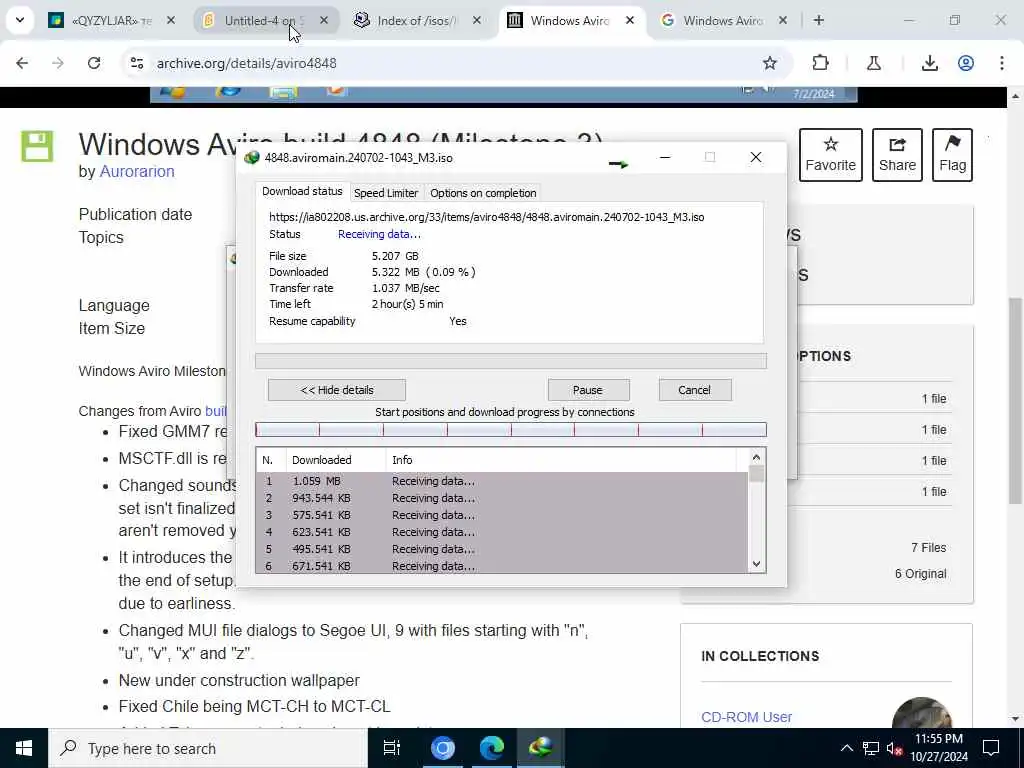Select the Download status tab
The height and width of the screenshot is (768, 1024).
point(302,191)
